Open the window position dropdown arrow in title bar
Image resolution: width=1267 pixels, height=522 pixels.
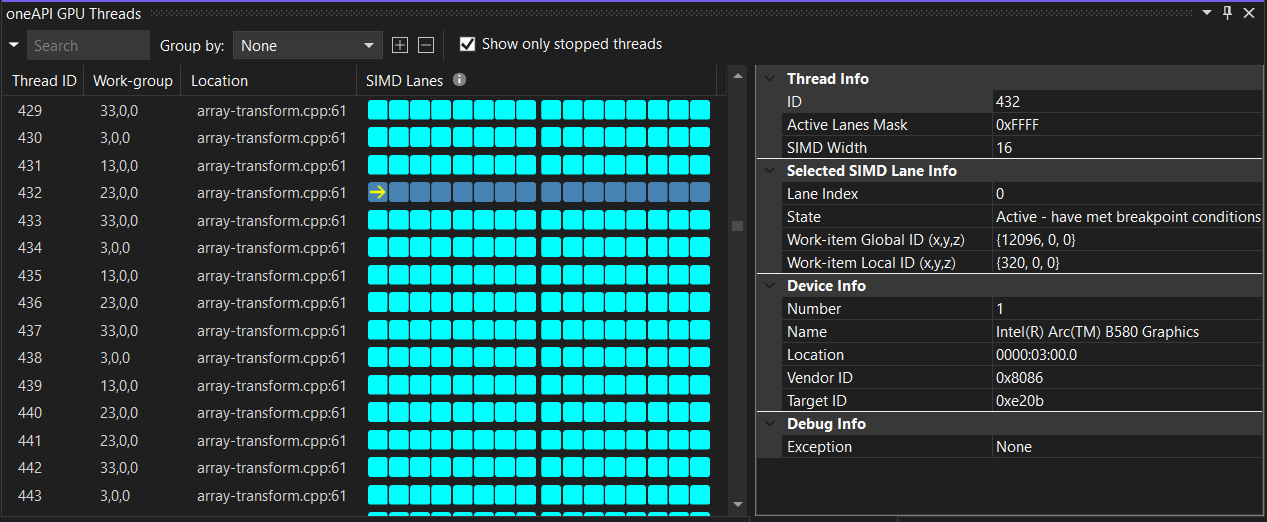tap(1206, 13)
